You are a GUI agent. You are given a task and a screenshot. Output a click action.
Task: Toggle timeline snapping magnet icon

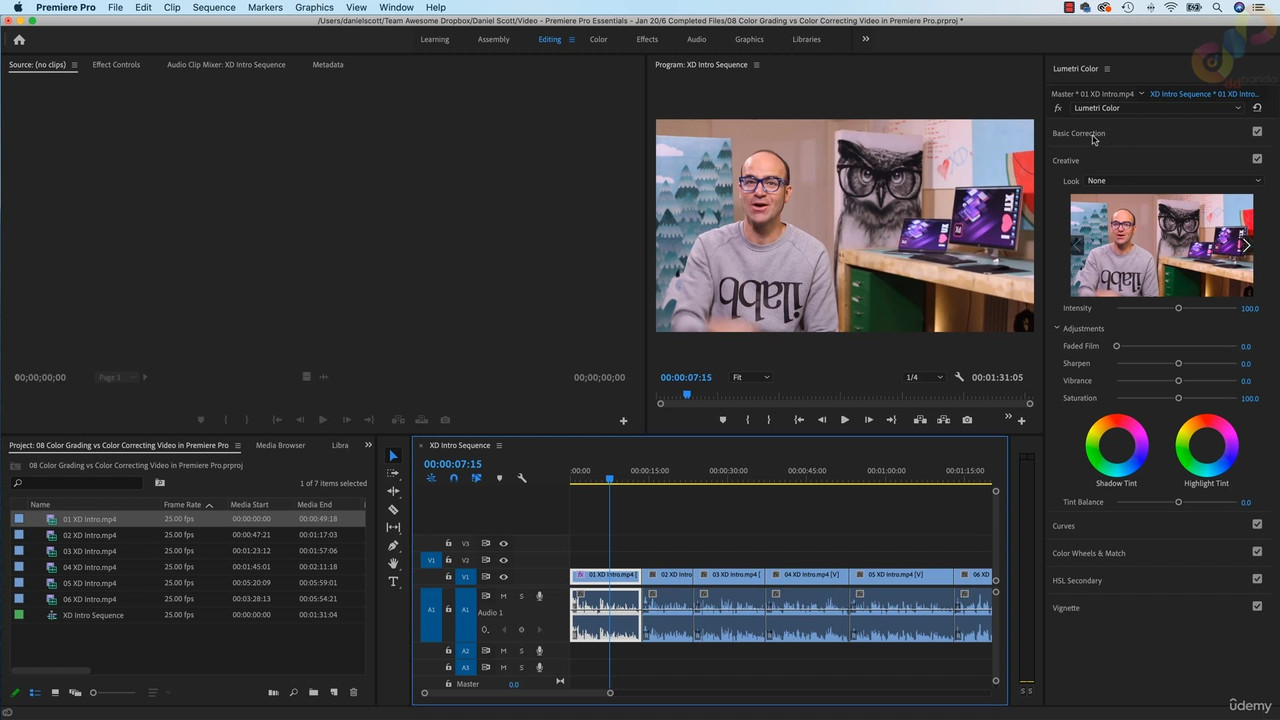coord(454,478)
